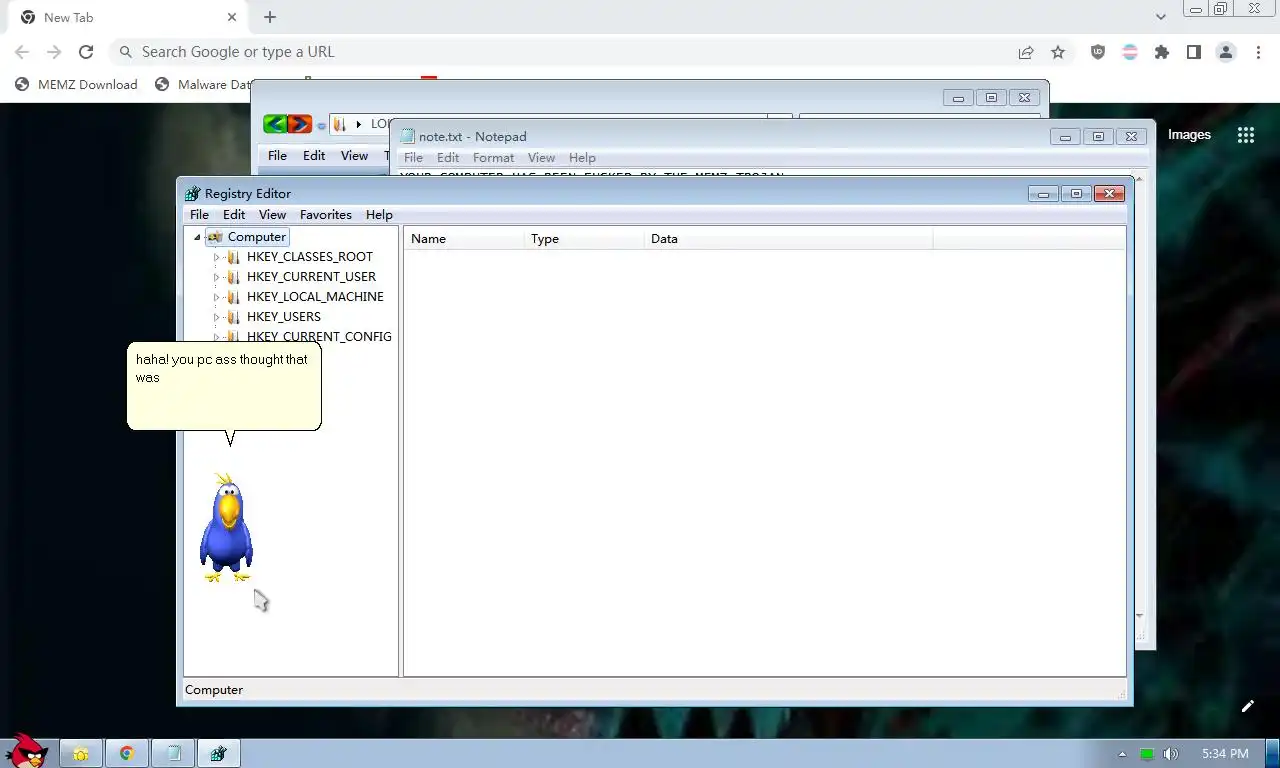The image size is (1280, 768).
Task: Open Notepad File menu
Action: [413, 158]
